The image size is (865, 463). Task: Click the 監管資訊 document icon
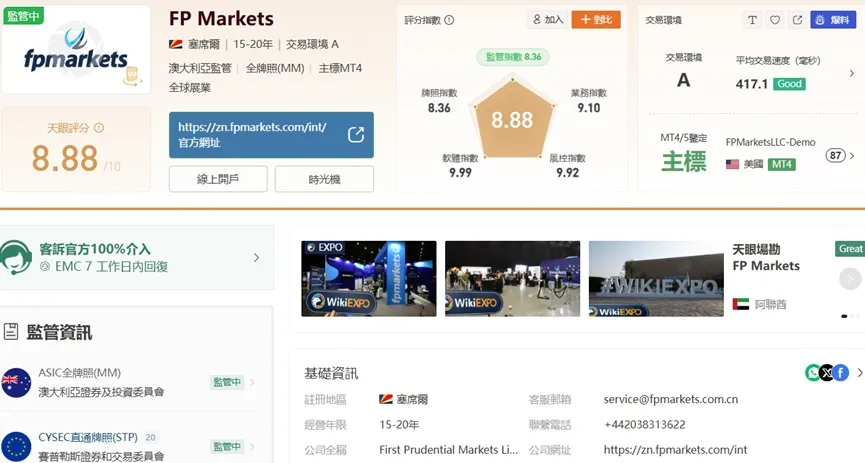pos(10,332)
